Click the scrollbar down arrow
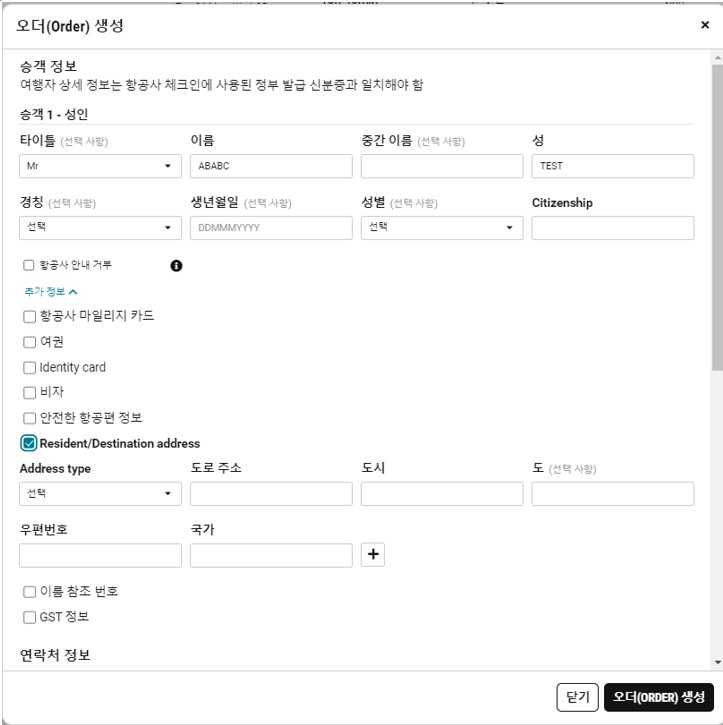 (717, 663)
